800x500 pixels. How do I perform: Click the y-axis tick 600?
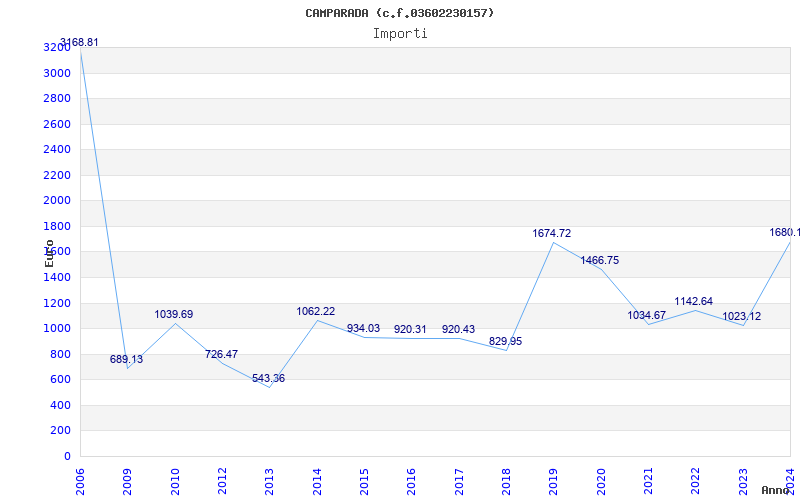(x=61, y=380)
